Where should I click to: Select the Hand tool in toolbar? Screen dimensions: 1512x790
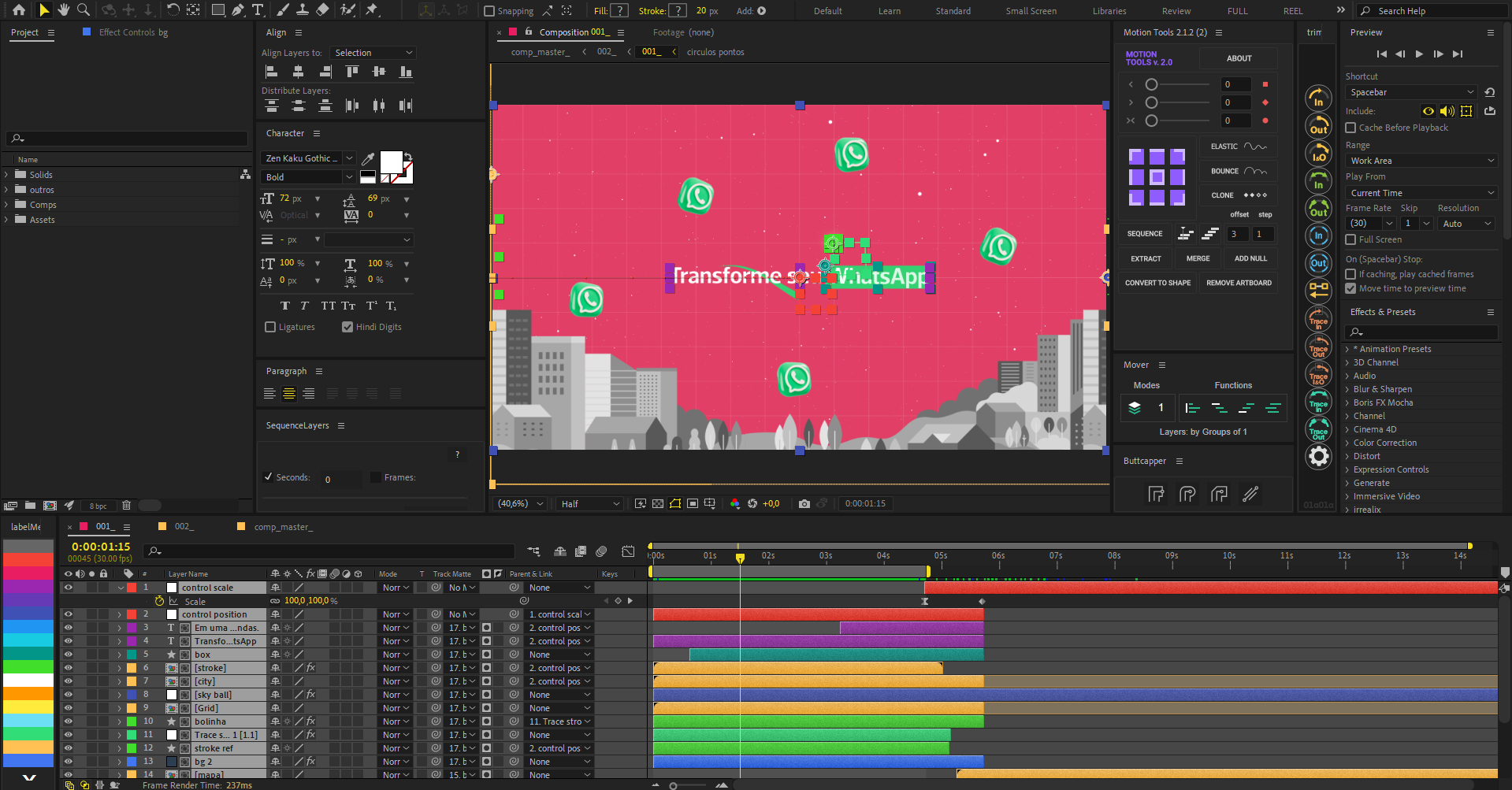point(64,10)
